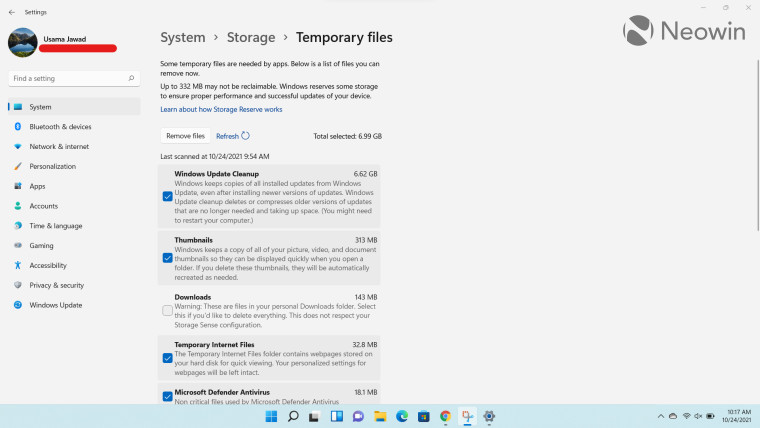Open Widgets on the taskbar
The image size is (760, 428).
click(336, 416)
